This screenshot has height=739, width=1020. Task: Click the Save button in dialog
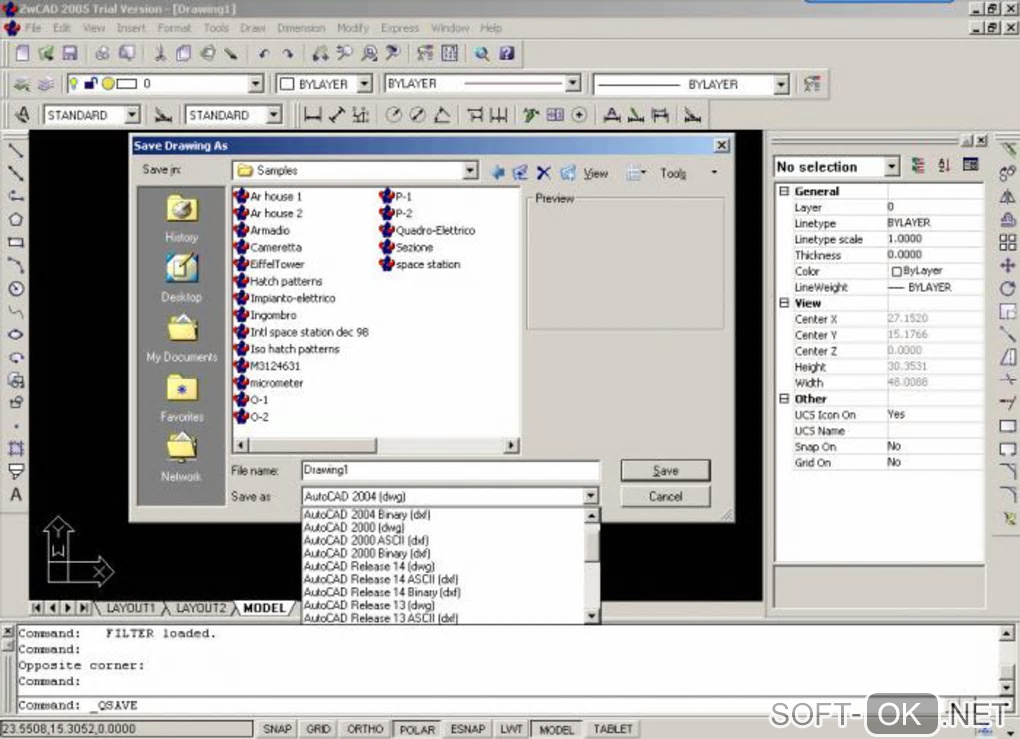[x=665, y=470]
